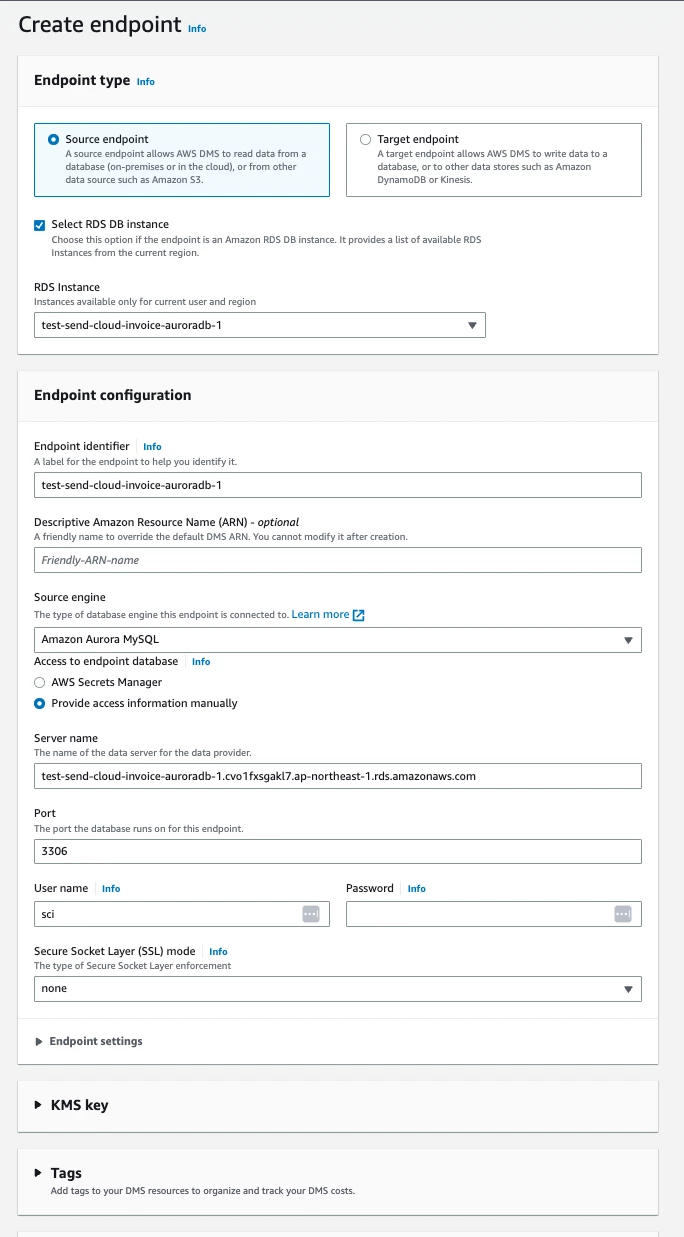The image size is (684, 1237).
Task: Click the password manager icon in Password field
Action: [623, 914]
